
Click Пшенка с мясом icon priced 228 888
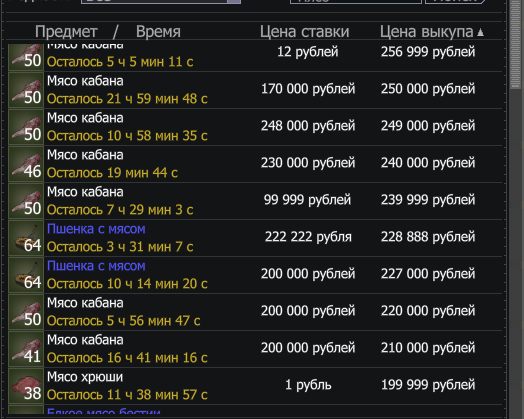tap(26, 238)
